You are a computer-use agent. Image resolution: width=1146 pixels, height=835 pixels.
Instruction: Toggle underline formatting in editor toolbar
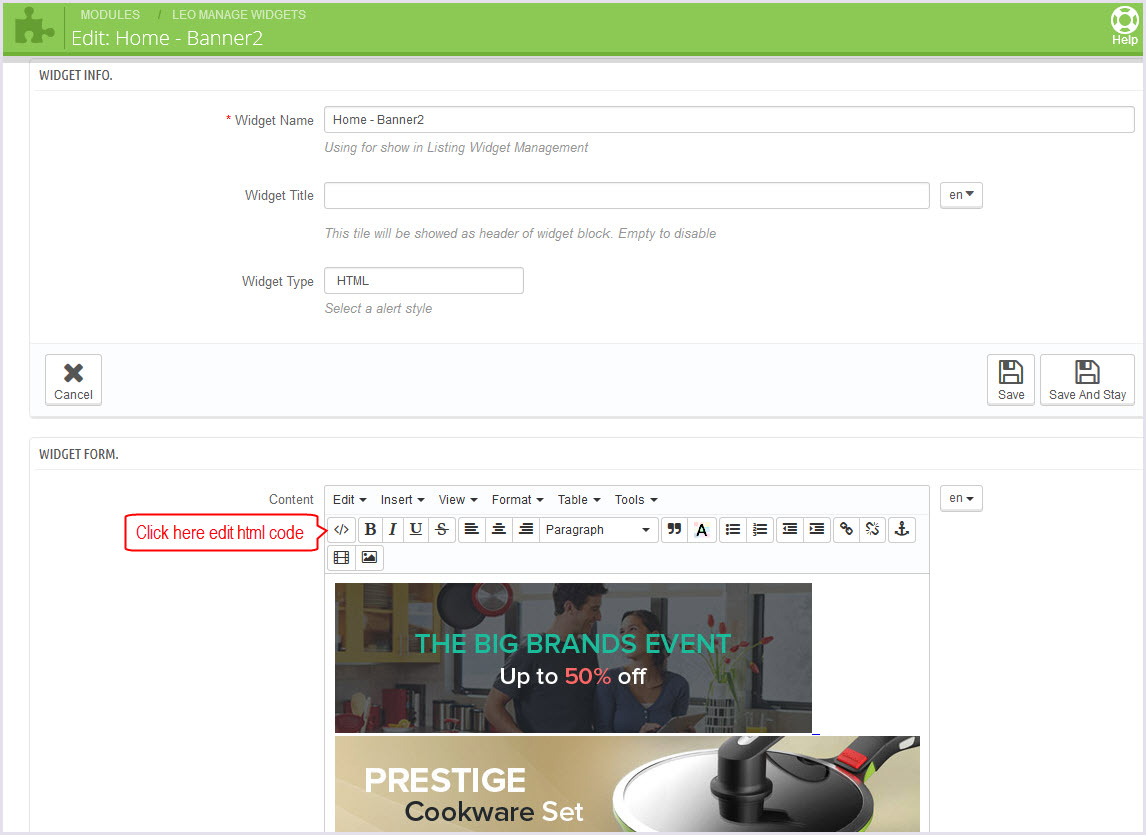[416, 529]
